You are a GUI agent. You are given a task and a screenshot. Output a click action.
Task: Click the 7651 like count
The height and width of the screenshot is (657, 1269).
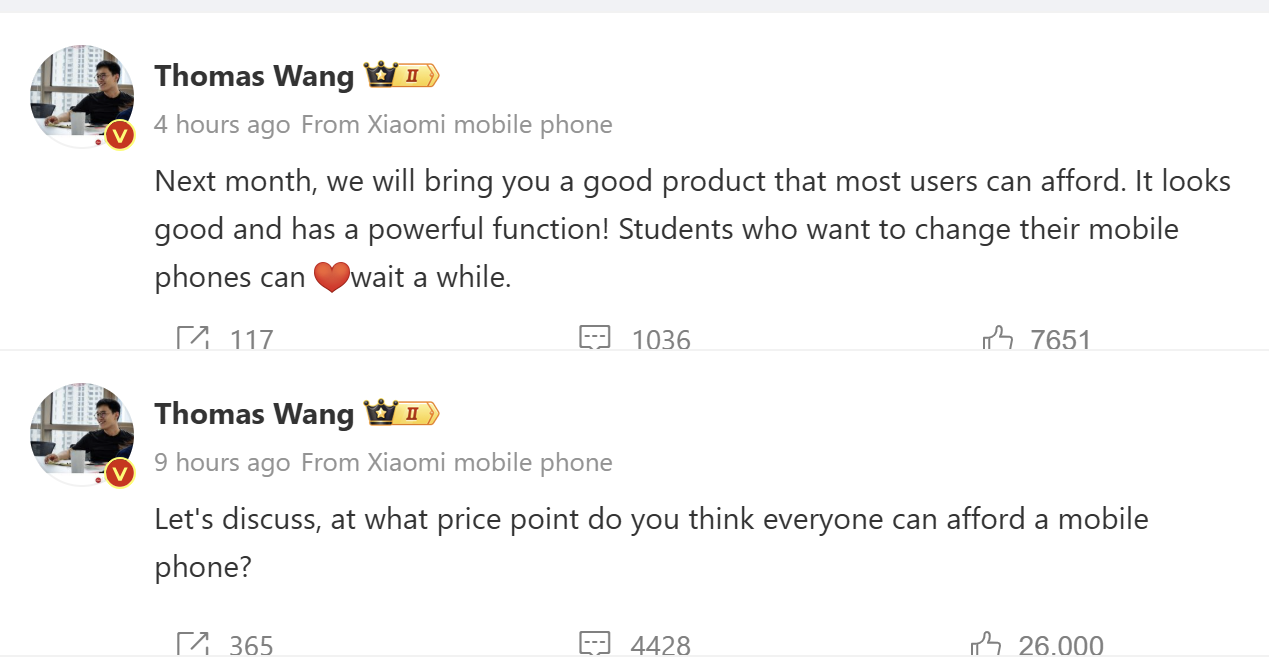coord(1062,340)
